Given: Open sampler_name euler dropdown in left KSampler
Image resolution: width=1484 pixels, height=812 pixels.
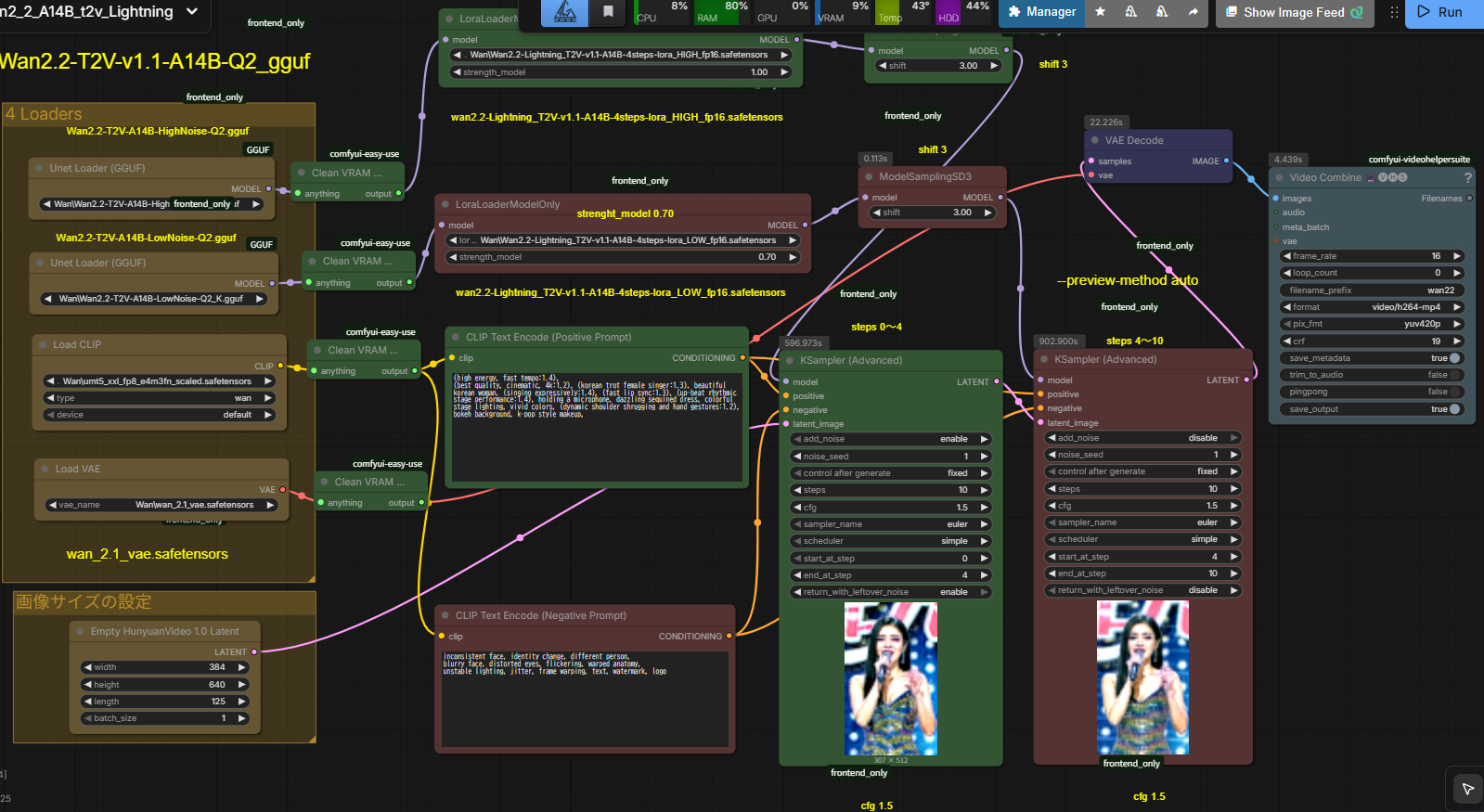Looking at the screenshot, I should click(x=889, y=524).
